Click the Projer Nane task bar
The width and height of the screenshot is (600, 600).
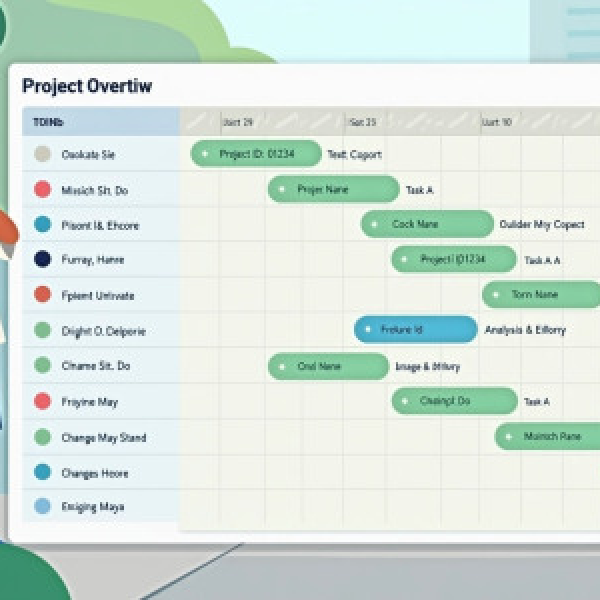pos(333,189)
